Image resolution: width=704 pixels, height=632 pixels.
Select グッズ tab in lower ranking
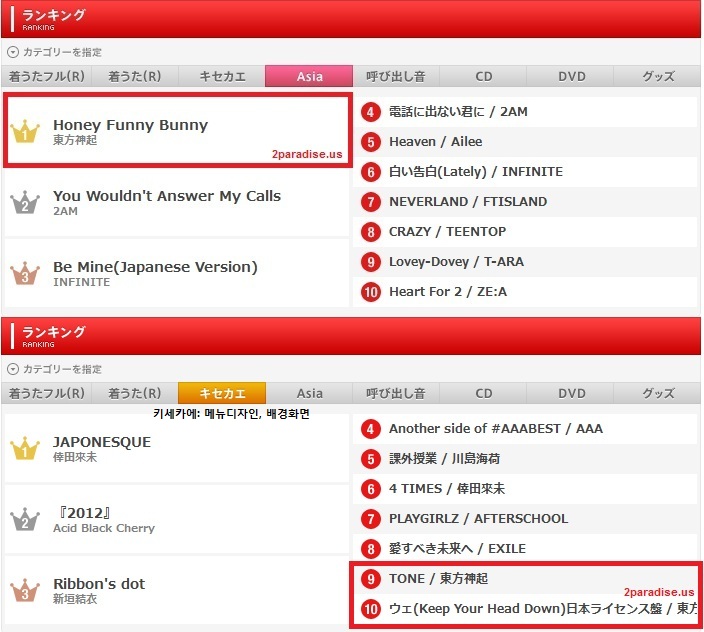coord(658,393)
